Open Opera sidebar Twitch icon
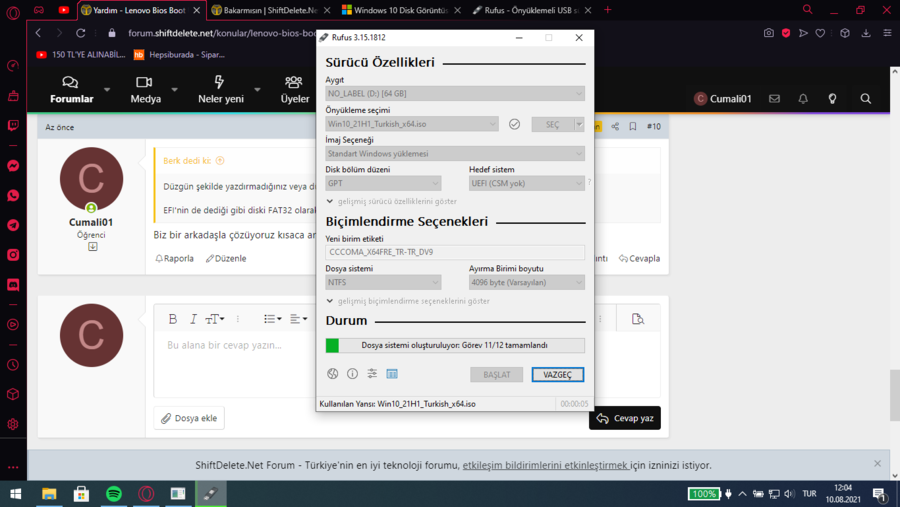This screenshot has width=900, height=507. [13, 126]
